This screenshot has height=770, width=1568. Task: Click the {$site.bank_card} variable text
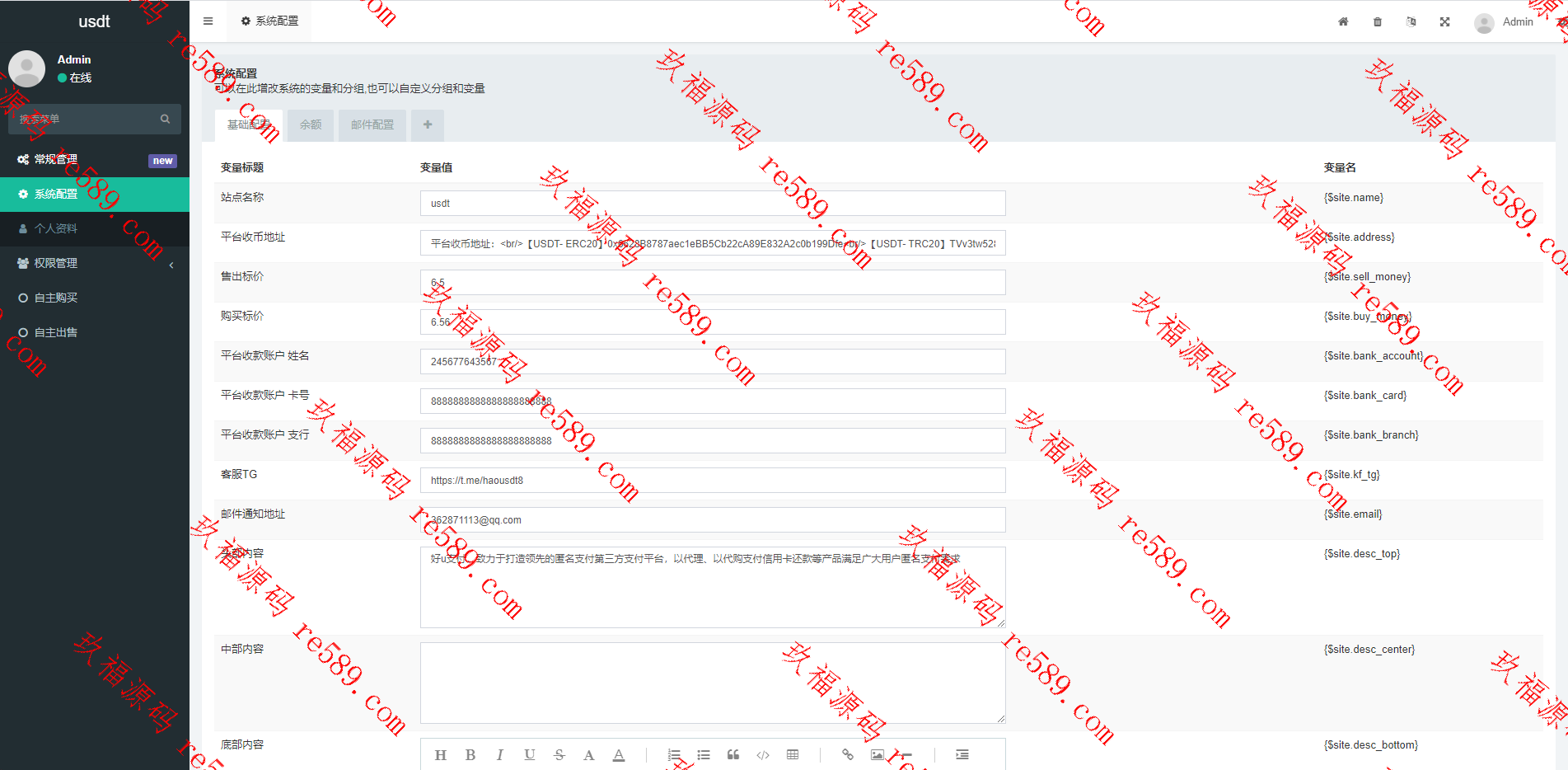click(x=1365, y=396)
